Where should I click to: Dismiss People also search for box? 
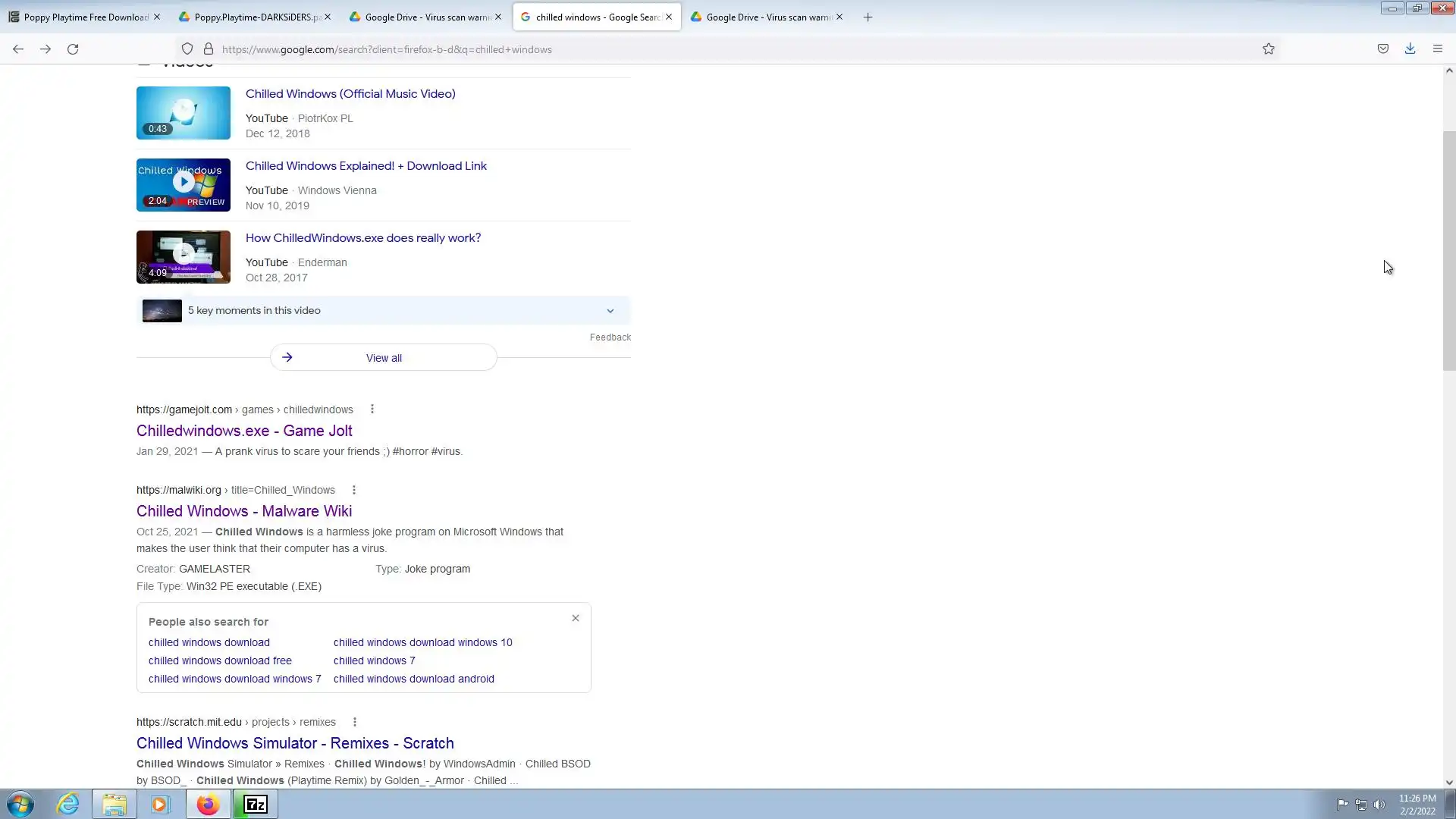[x=575, y=618]
